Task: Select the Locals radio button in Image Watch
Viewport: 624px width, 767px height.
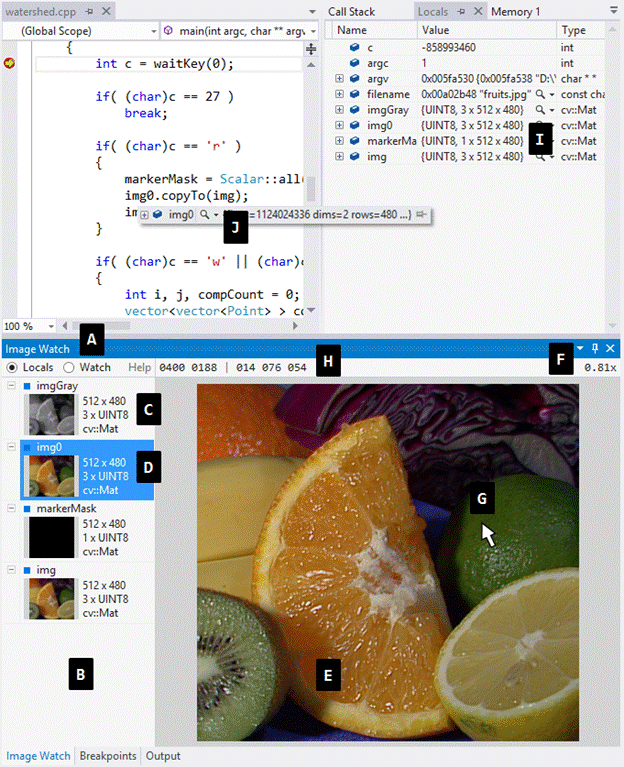Action: 12,367
